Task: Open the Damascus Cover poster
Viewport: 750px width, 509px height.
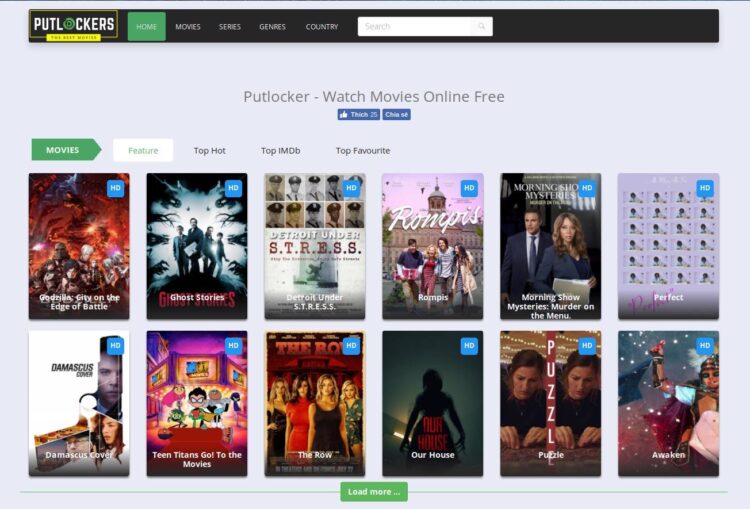Action: click(x=79, y=403)
